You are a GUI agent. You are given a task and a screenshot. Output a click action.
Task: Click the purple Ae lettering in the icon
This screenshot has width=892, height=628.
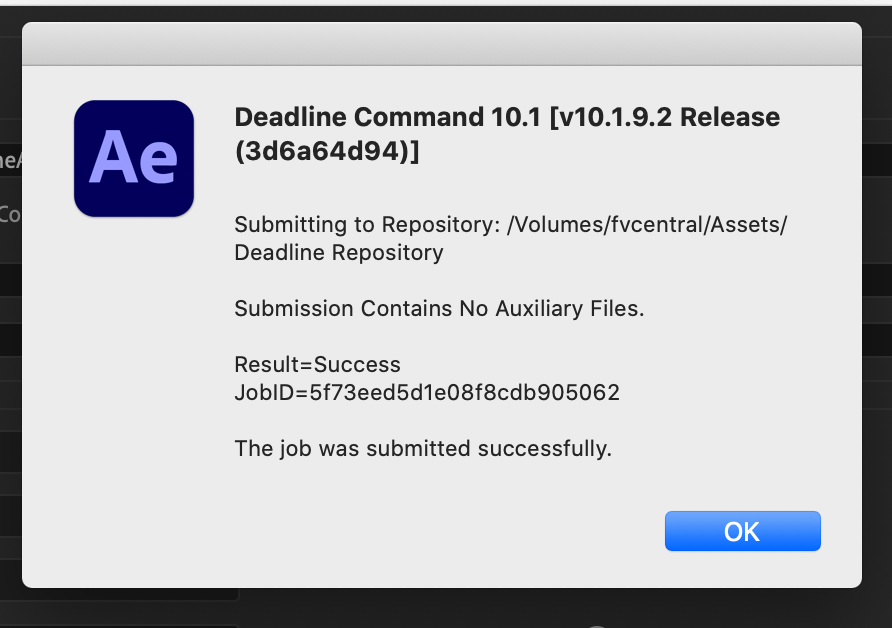tap(133, 157)
